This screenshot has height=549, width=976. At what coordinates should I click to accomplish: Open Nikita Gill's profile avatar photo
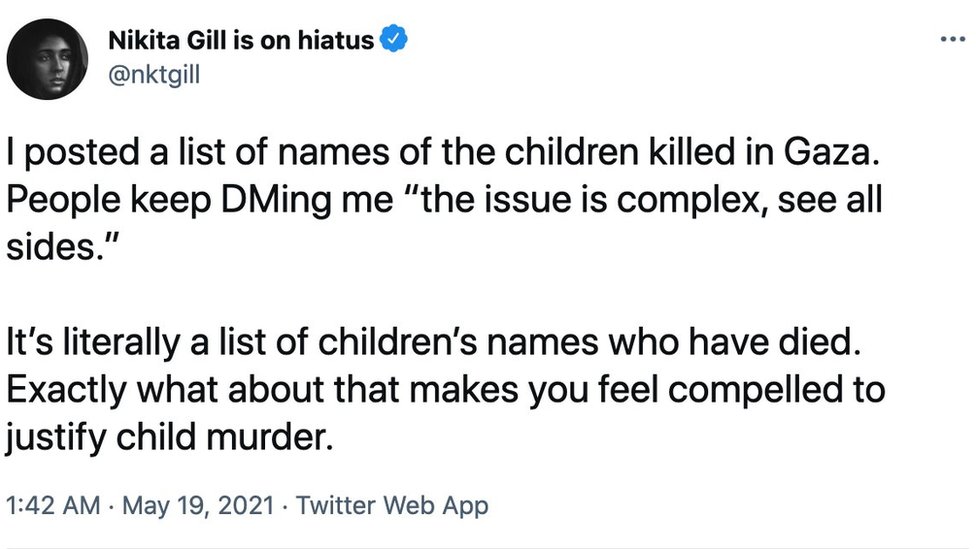click(47, 59)
